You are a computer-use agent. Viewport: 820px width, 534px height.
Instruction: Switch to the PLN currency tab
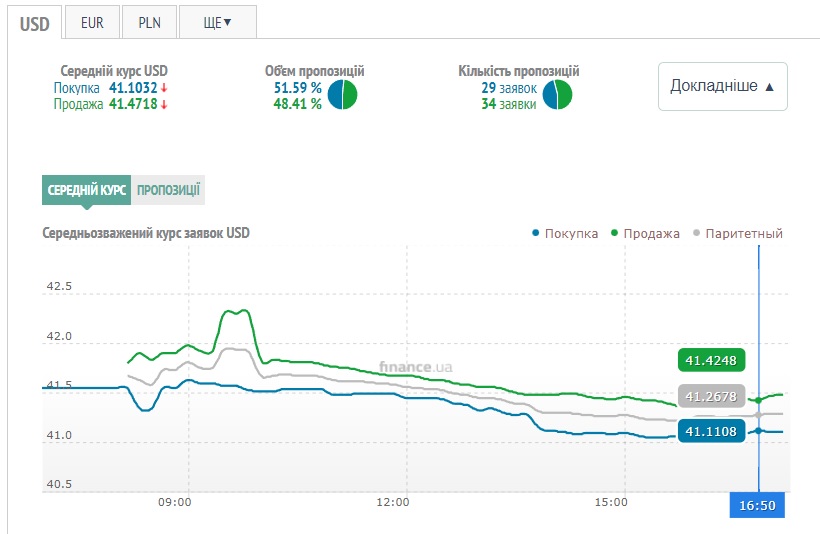[149, 22]
